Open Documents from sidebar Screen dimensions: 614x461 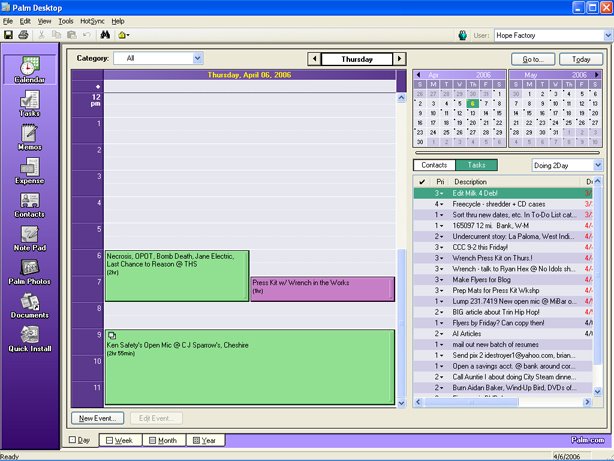(30, 306)
